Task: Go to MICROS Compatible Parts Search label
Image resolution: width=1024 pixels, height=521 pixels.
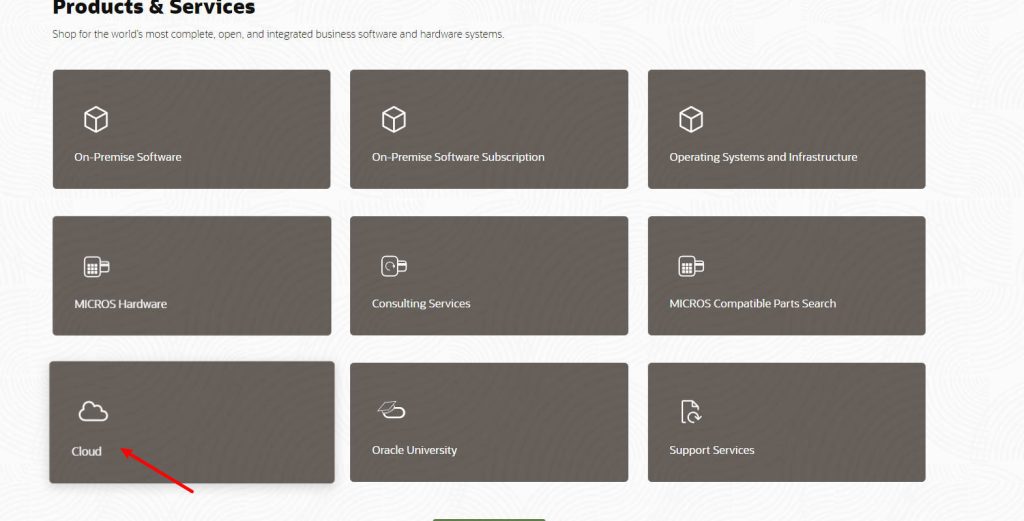Action: coord(752,304)
